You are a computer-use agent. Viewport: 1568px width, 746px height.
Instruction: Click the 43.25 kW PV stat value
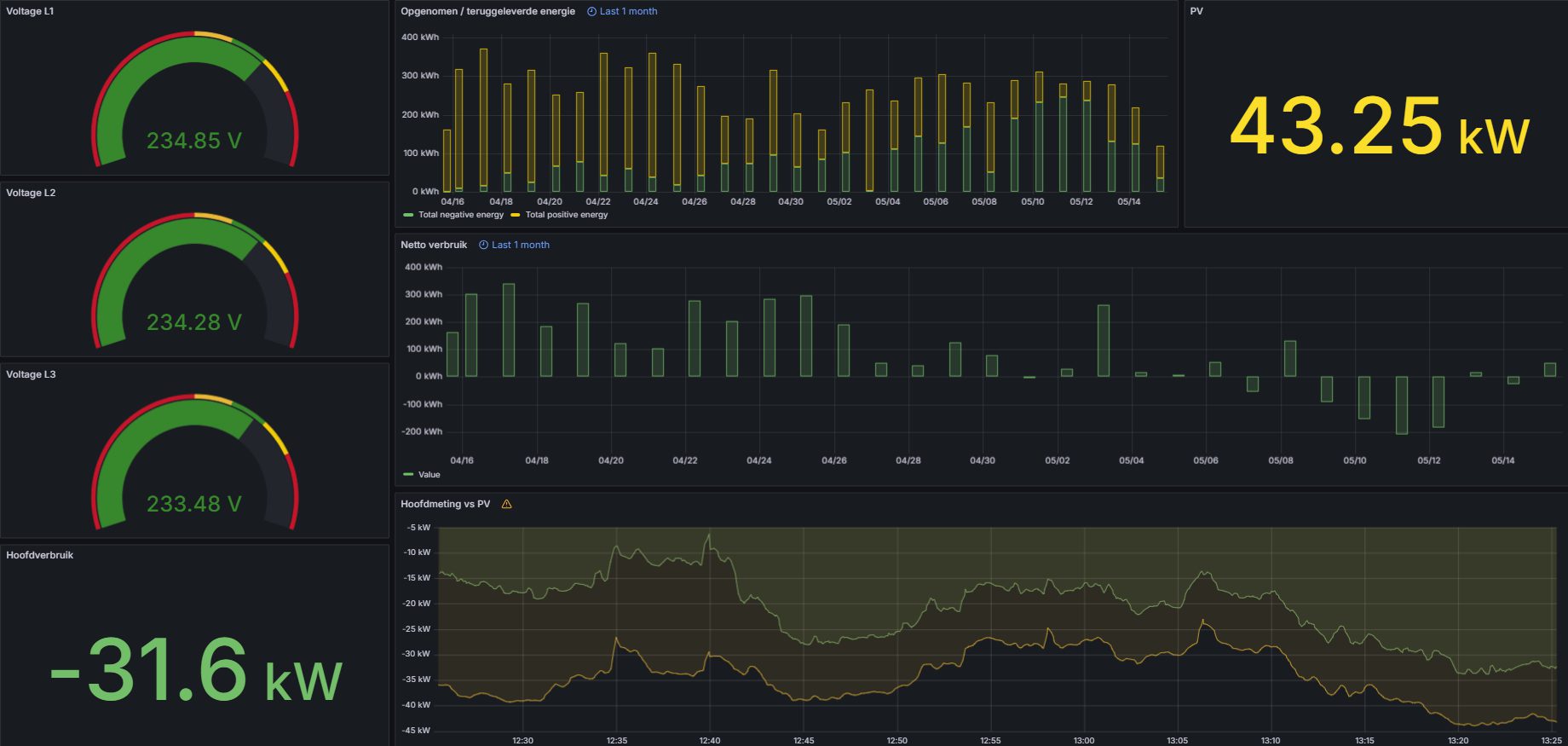pos(1379,126)
